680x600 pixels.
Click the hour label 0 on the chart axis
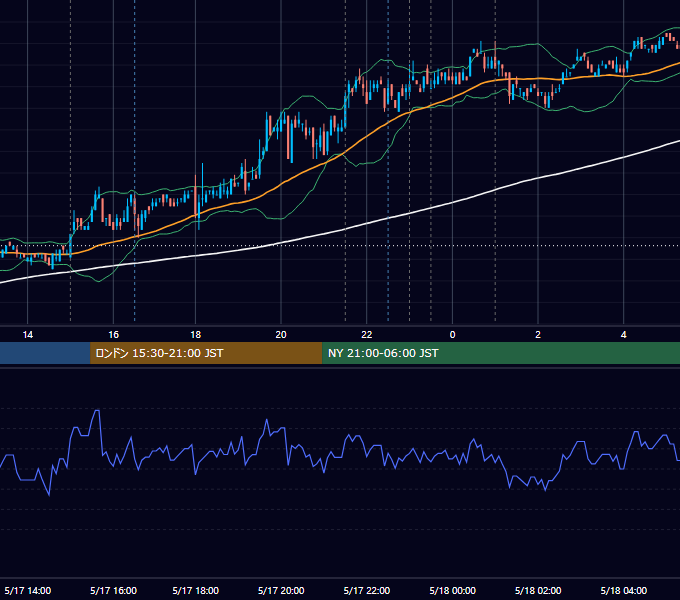[x=452, y=335]
